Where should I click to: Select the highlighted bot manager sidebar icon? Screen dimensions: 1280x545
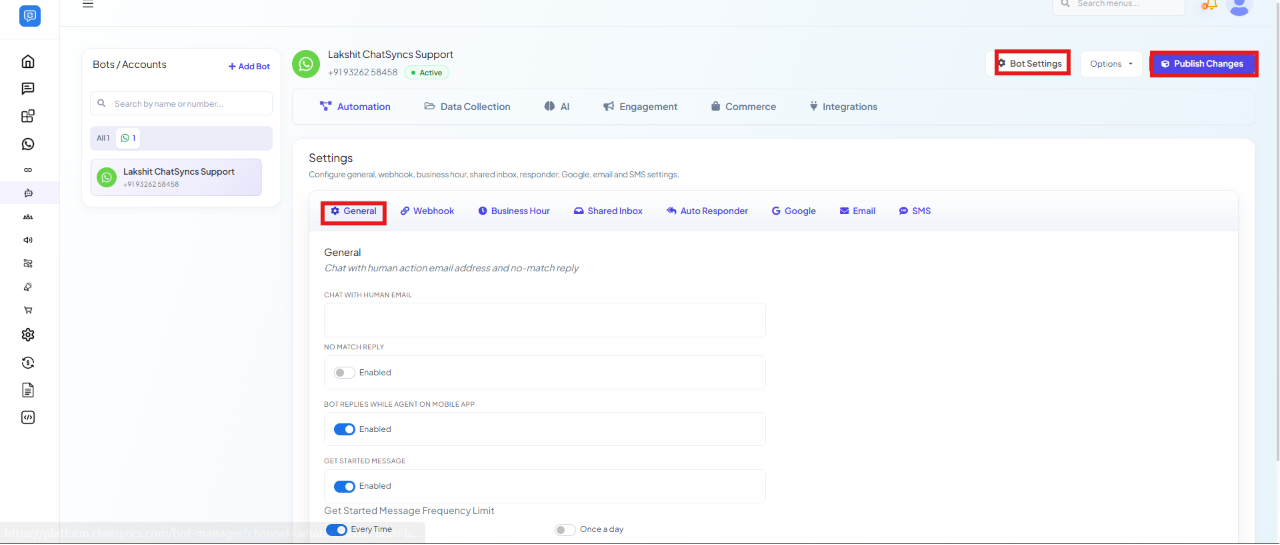[28, 193]
